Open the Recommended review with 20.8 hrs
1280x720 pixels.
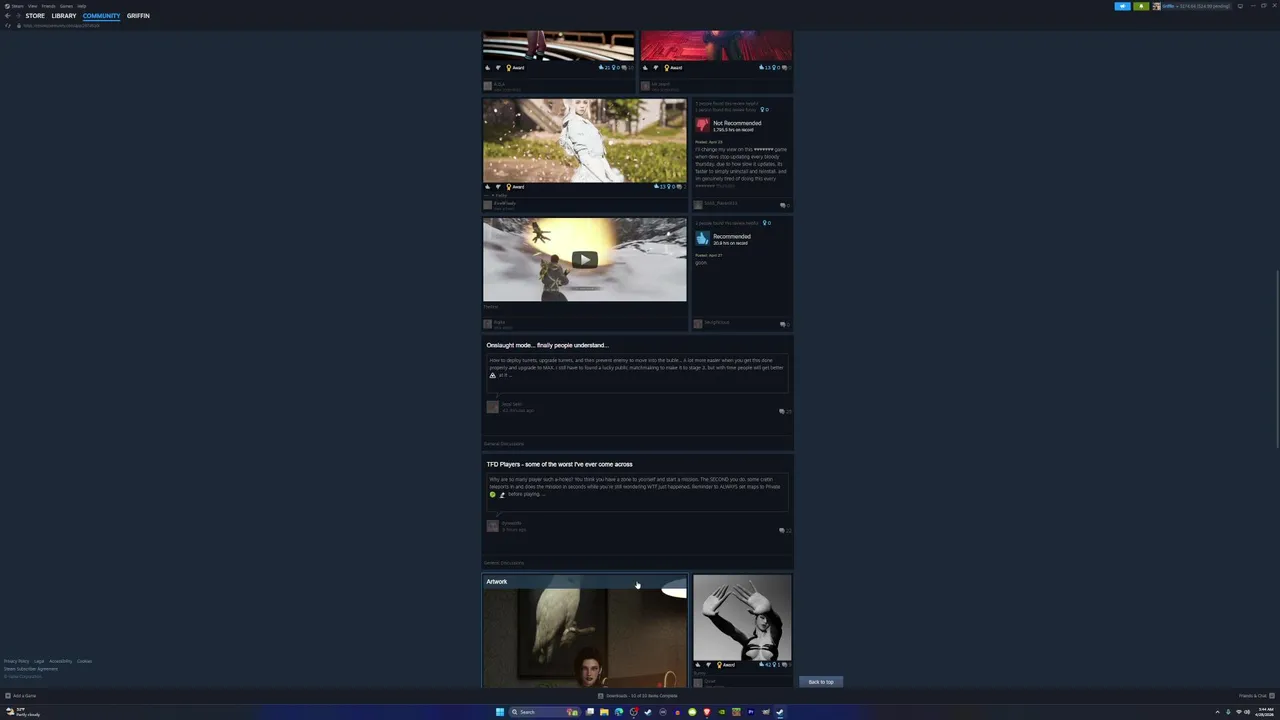click(741, 272)
